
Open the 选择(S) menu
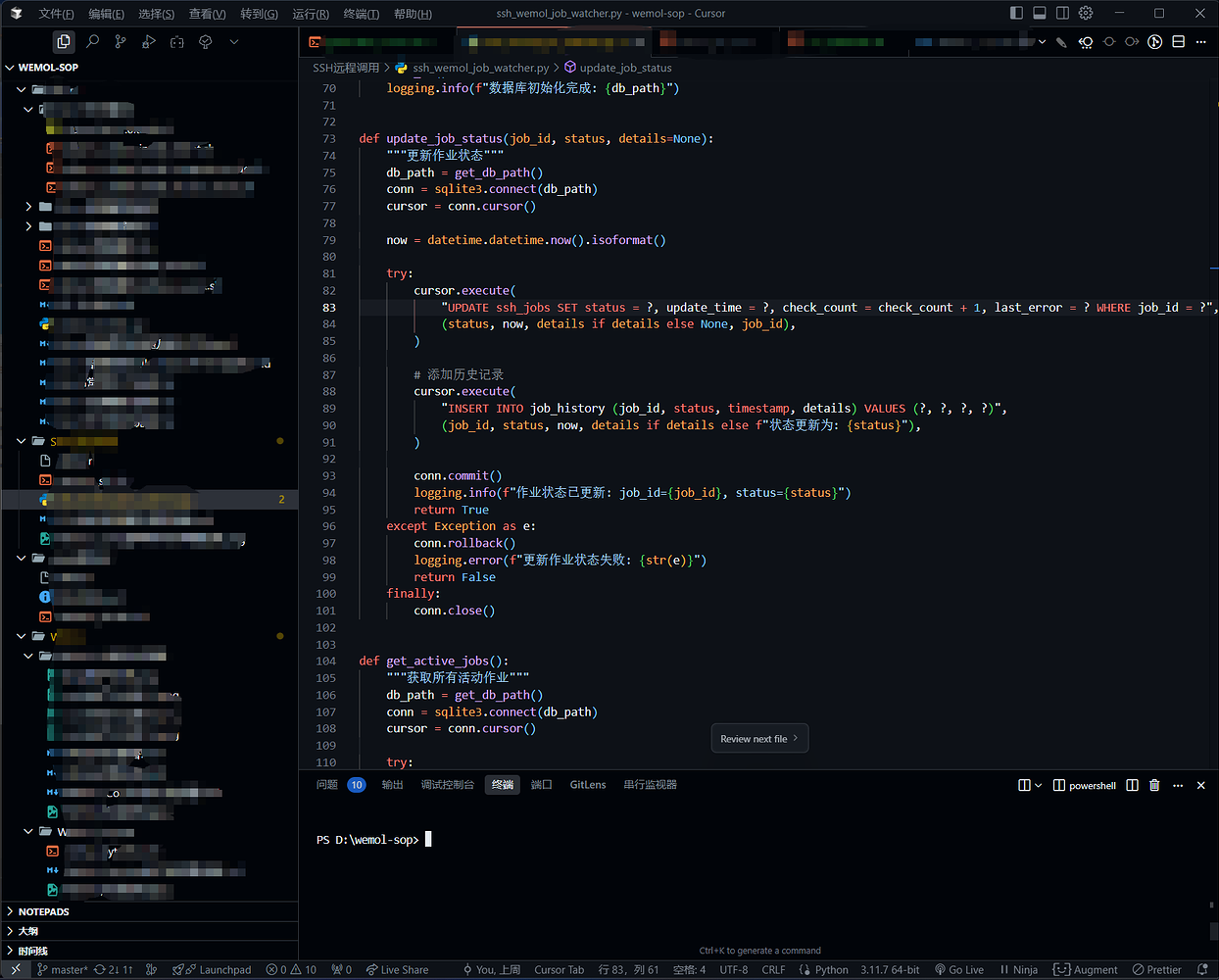click(x=157, y=14)
